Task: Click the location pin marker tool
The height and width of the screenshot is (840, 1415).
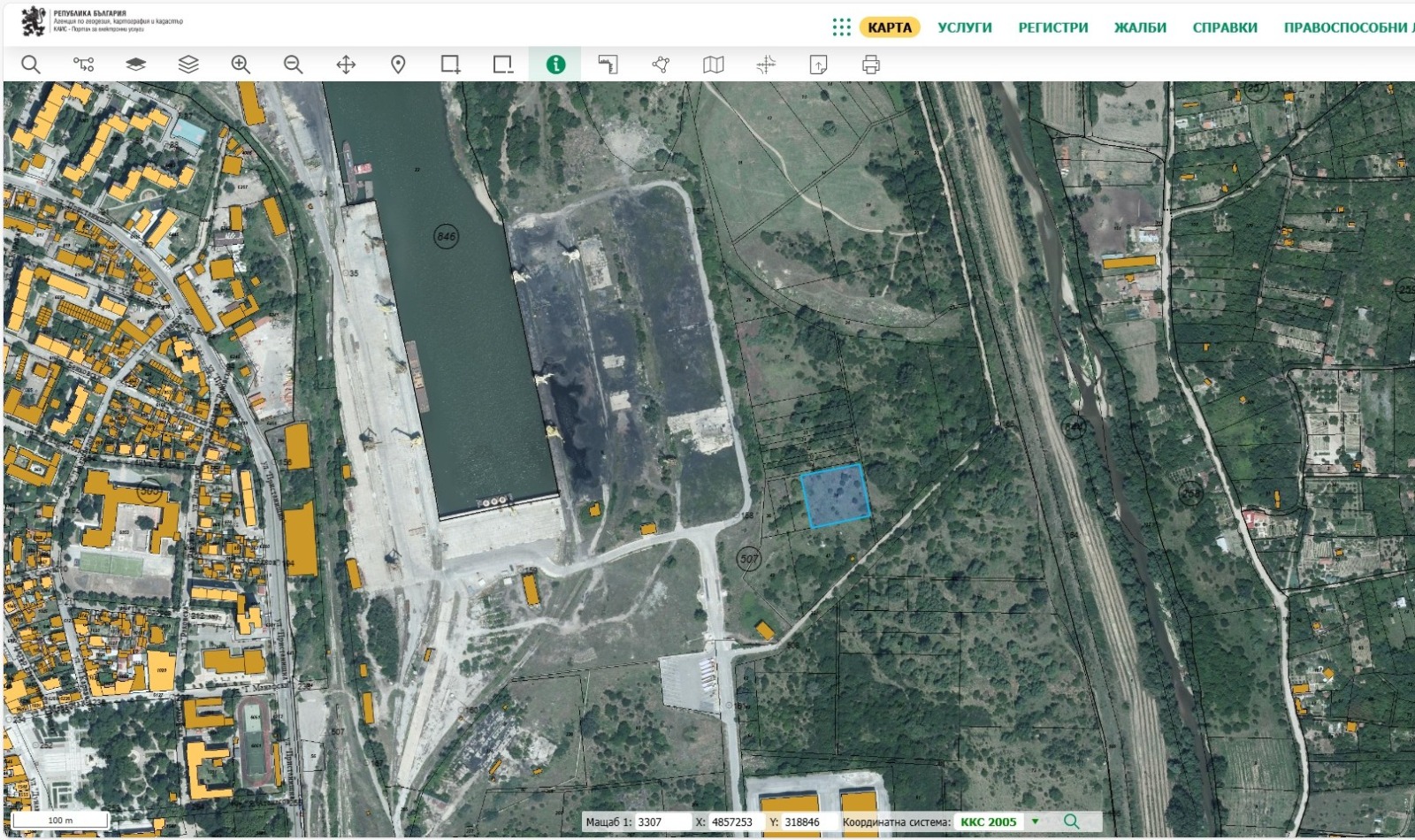Action: (x=398, y=65)
